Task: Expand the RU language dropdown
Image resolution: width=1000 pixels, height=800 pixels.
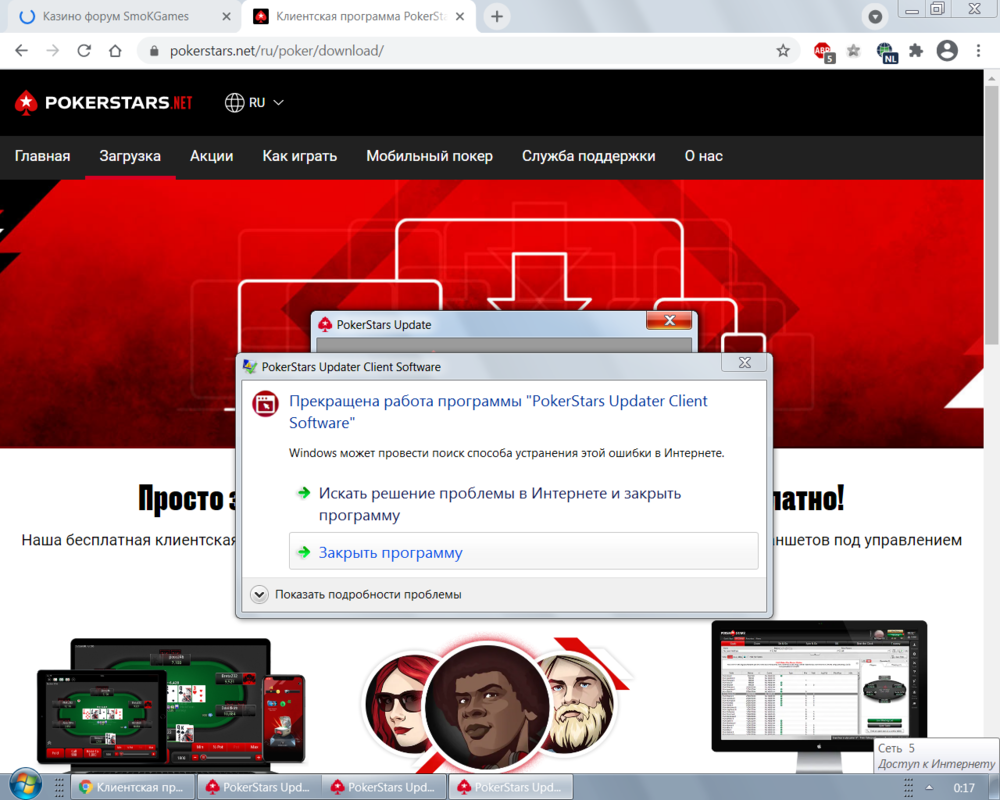Action: tap(254, 103)
